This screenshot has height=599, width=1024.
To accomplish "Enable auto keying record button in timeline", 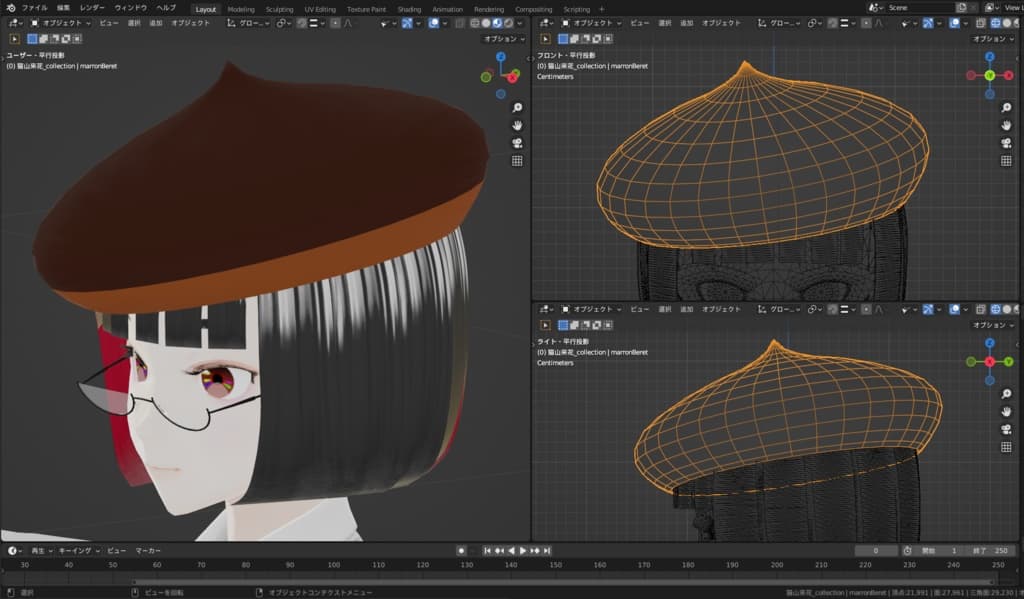I will pos(461,551).
